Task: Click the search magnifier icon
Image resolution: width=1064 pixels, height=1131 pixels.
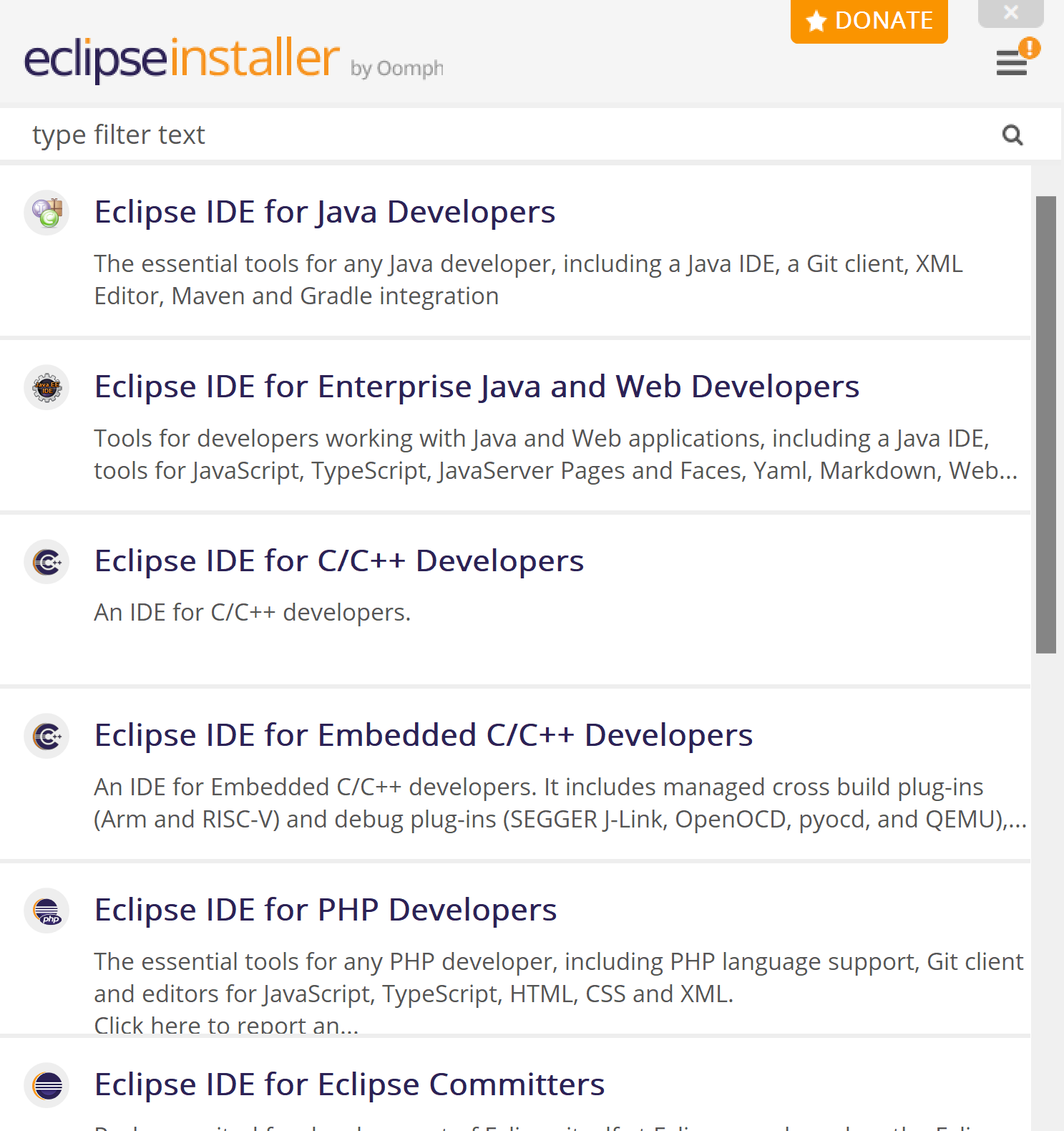Action: pyautogui.click(x=1012, y=135)
